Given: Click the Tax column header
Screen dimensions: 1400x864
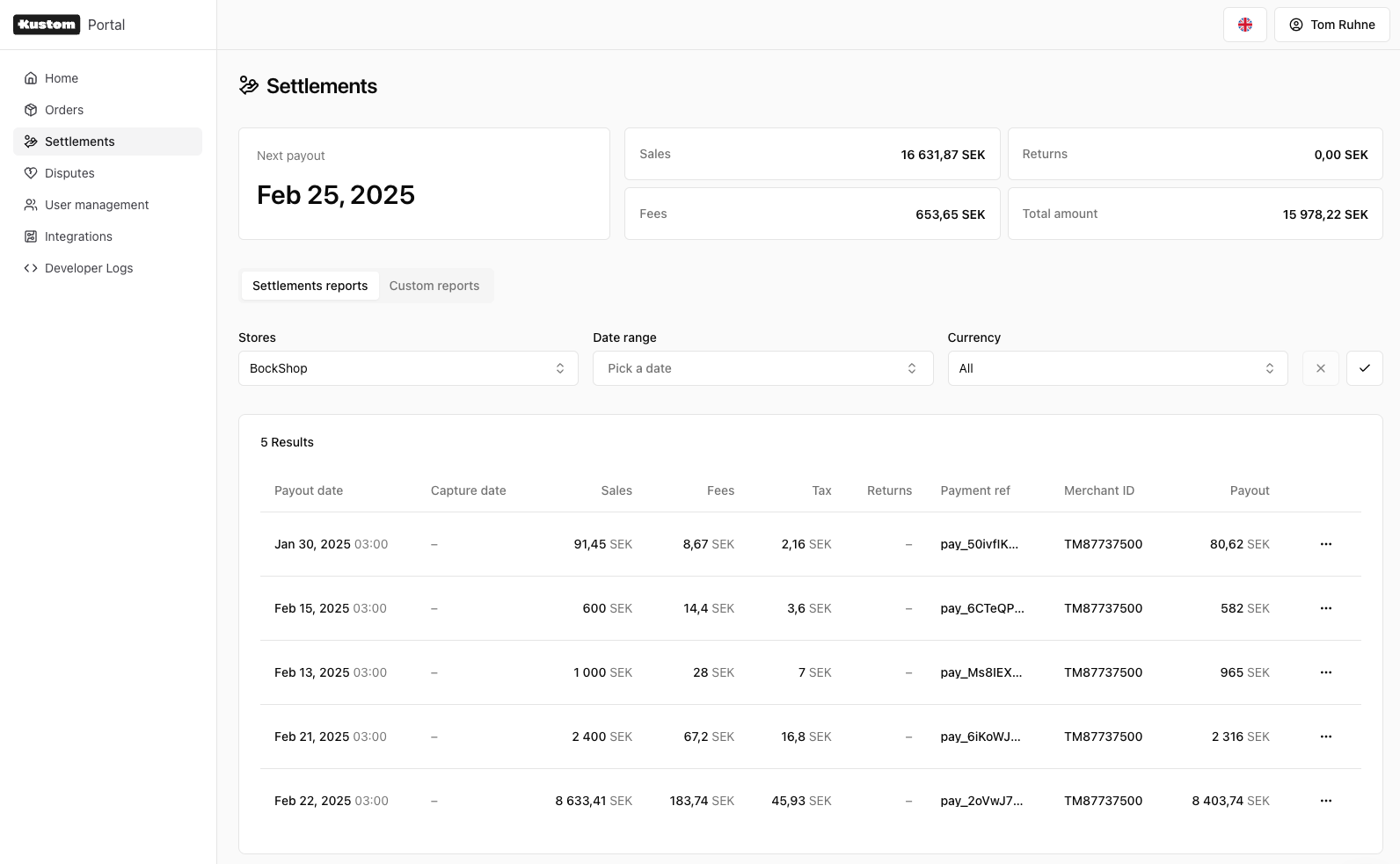Looking at the screenshot, I should click(x=821, y=490).
